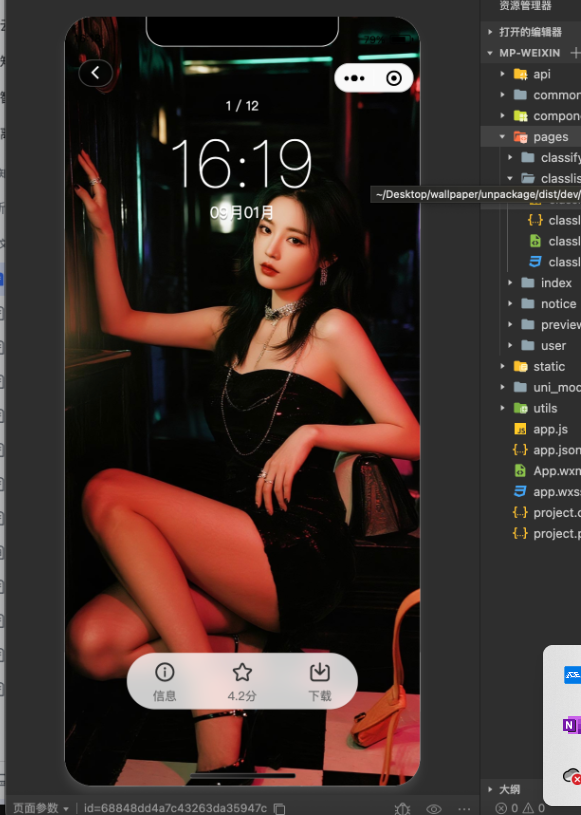
Task: Open the mini program capsule three-dots menu
Action: [354, 78]
